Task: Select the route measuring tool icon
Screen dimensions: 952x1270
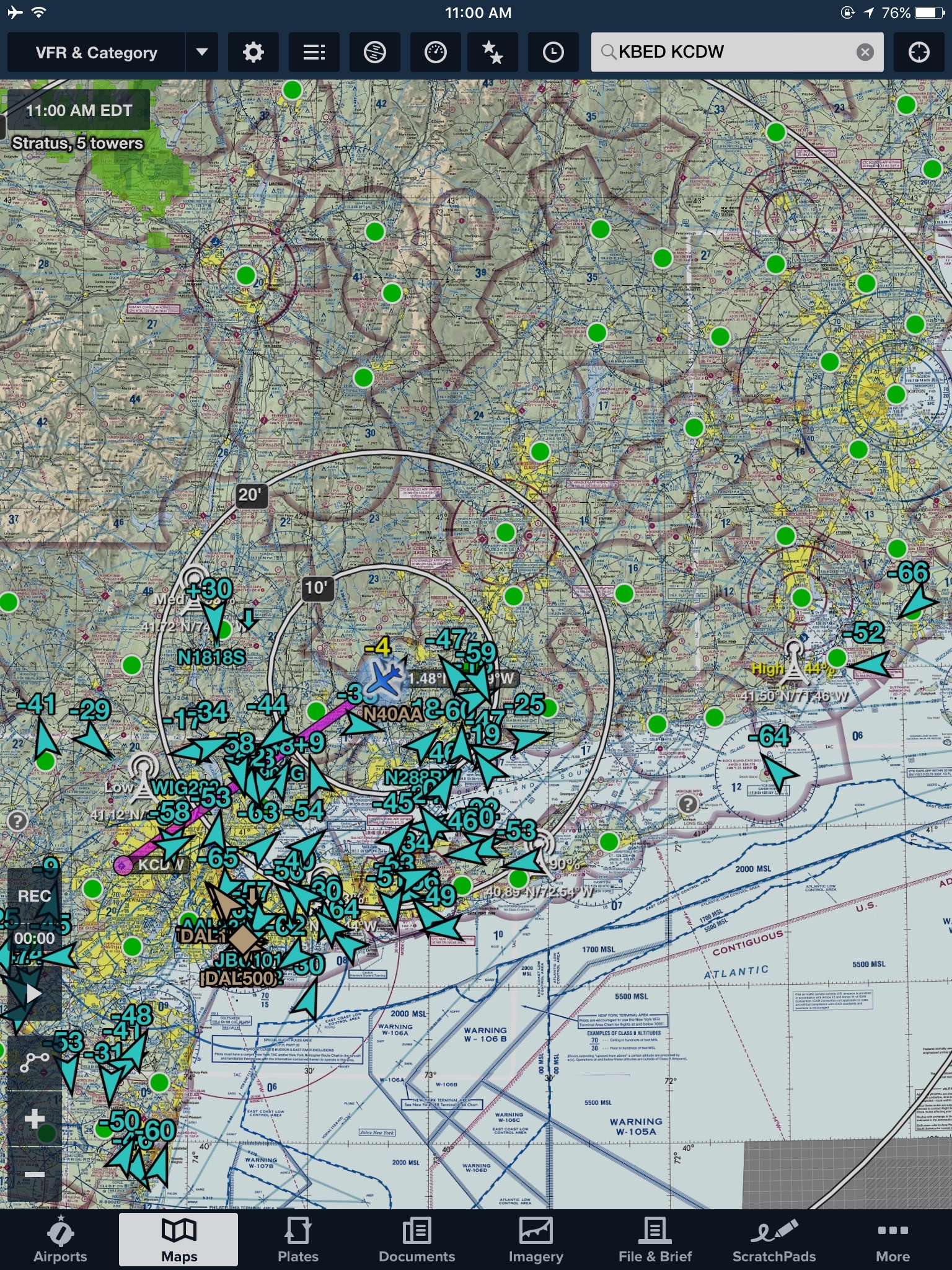Action: [34, 1061]
